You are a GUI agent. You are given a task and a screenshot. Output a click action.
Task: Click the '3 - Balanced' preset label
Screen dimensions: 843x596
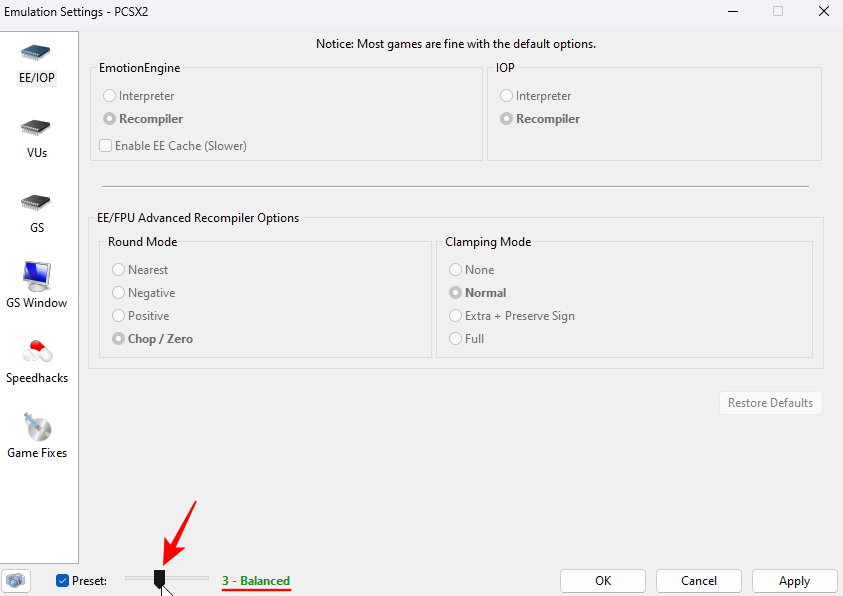coord(256,580)
